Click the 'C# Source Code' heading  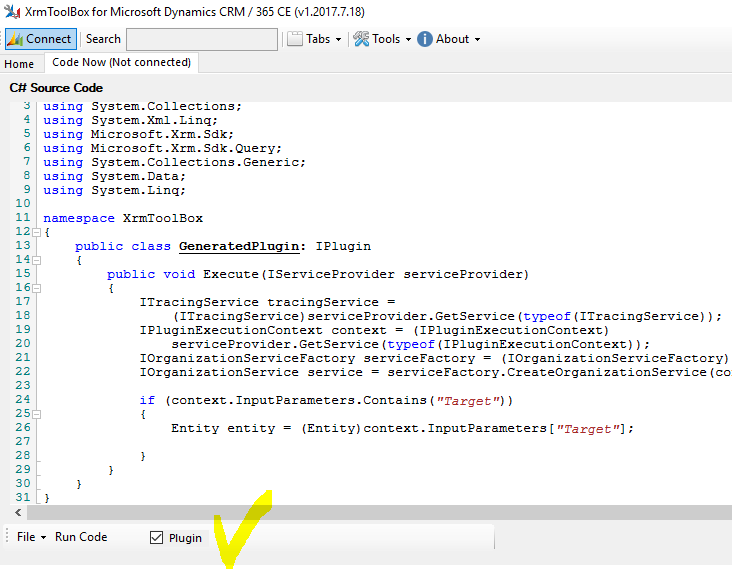coord(56,88)
